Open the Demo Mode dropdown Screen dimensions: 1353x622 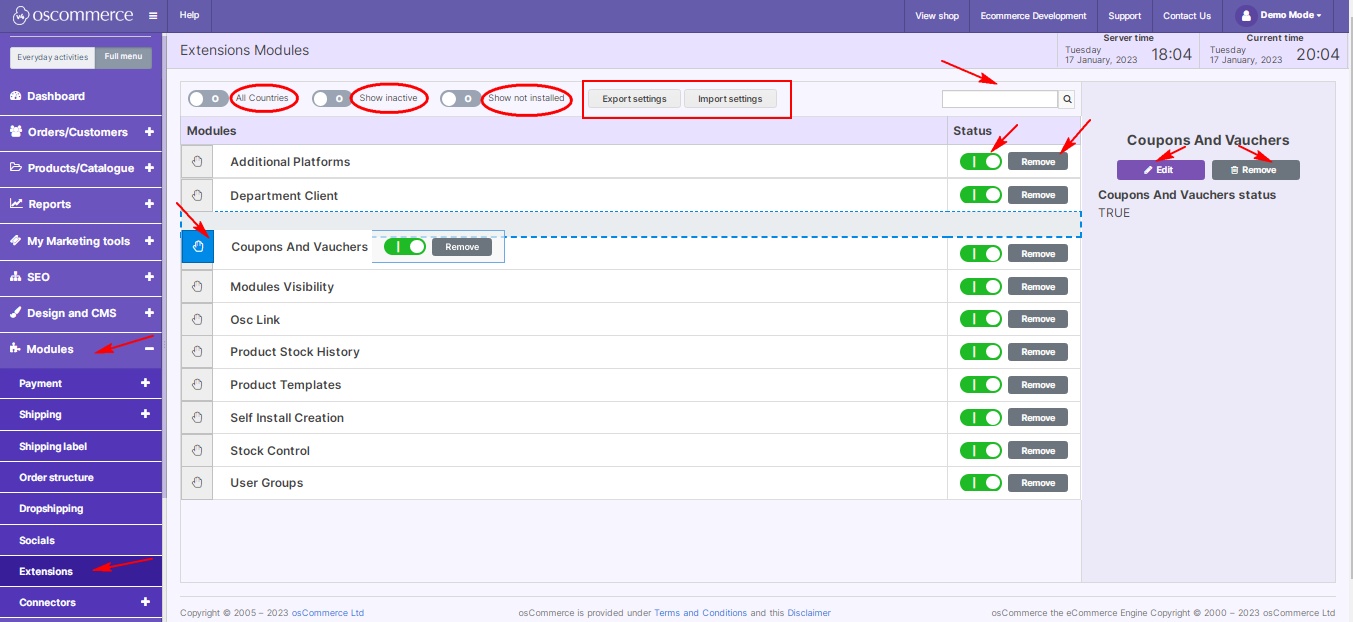click(x=1291, y=16)
